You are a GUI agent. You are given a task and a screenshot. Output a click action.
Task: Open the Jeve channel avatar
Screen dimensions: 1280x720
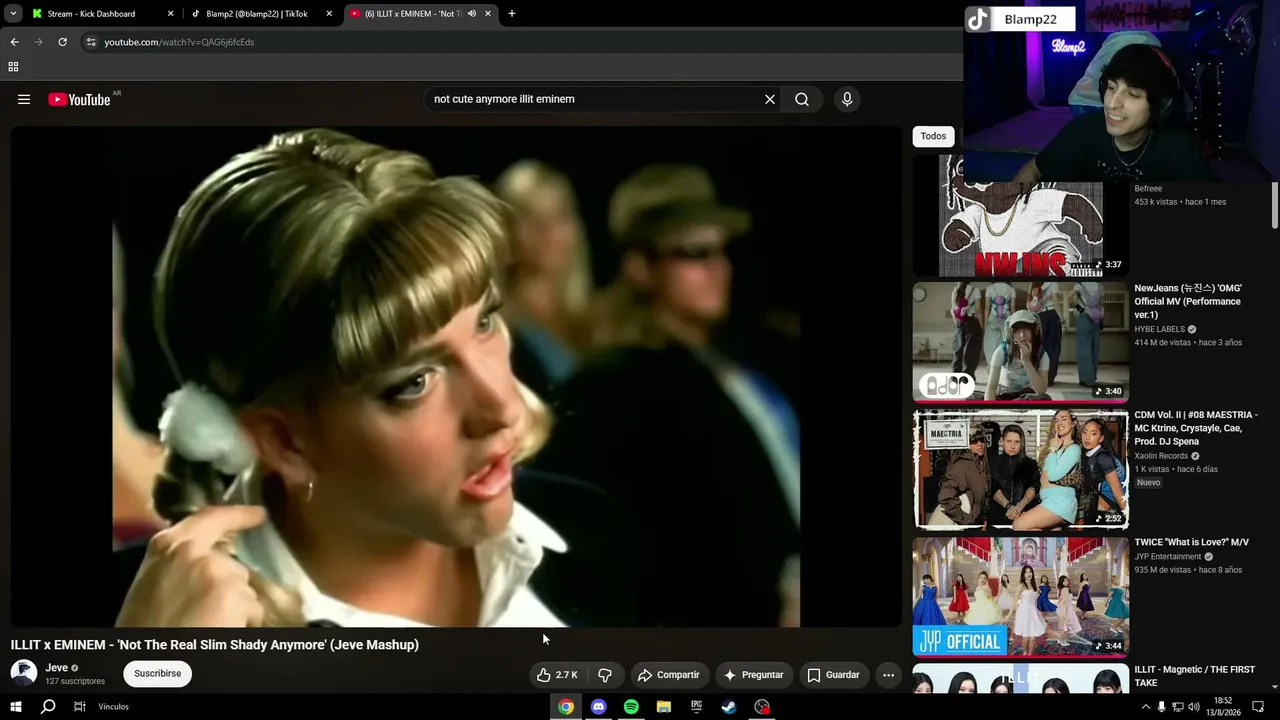(24, 673)
